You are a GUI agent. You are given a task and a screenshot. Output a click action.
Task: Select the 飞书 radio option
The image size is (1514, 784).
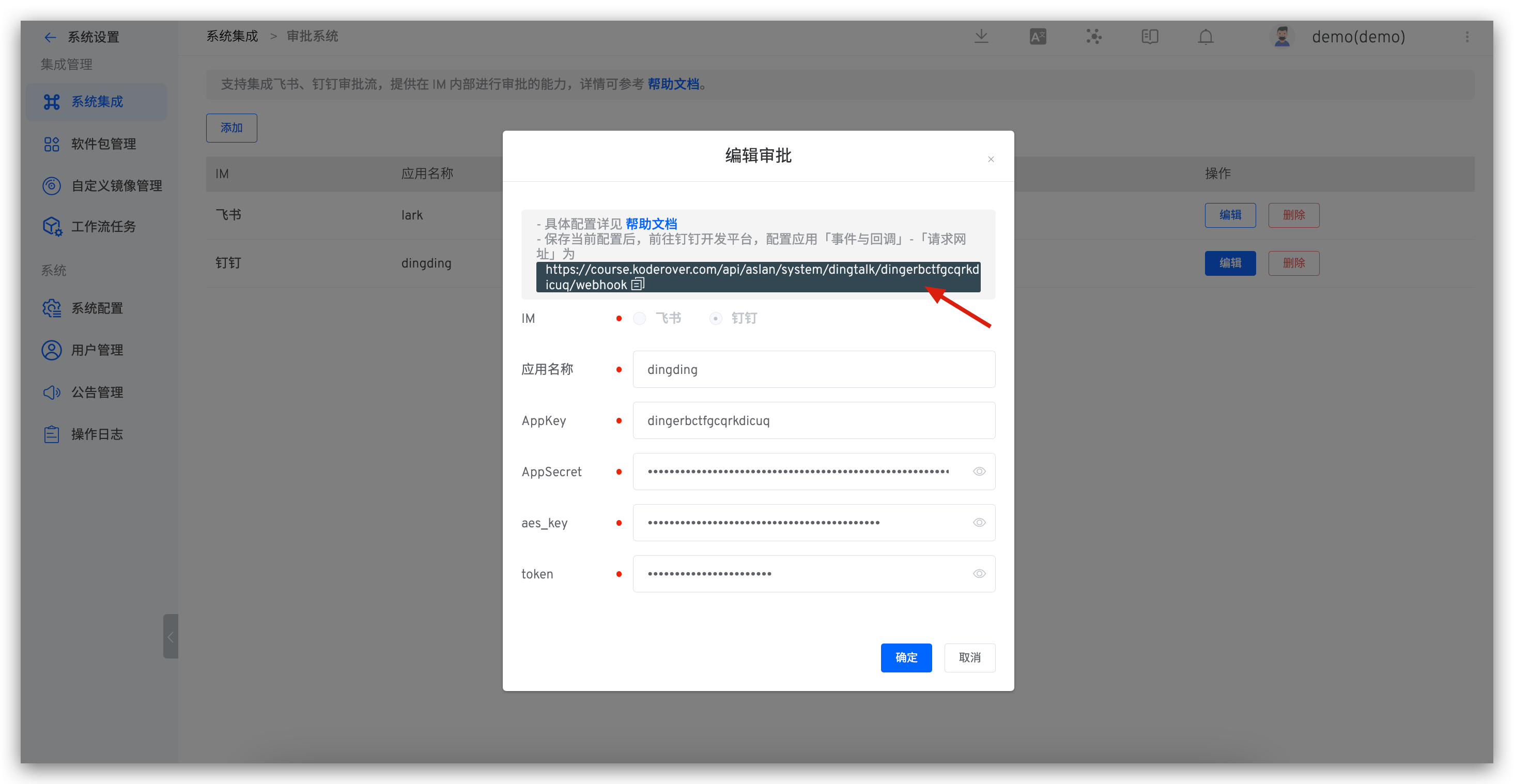pos(640,318)
